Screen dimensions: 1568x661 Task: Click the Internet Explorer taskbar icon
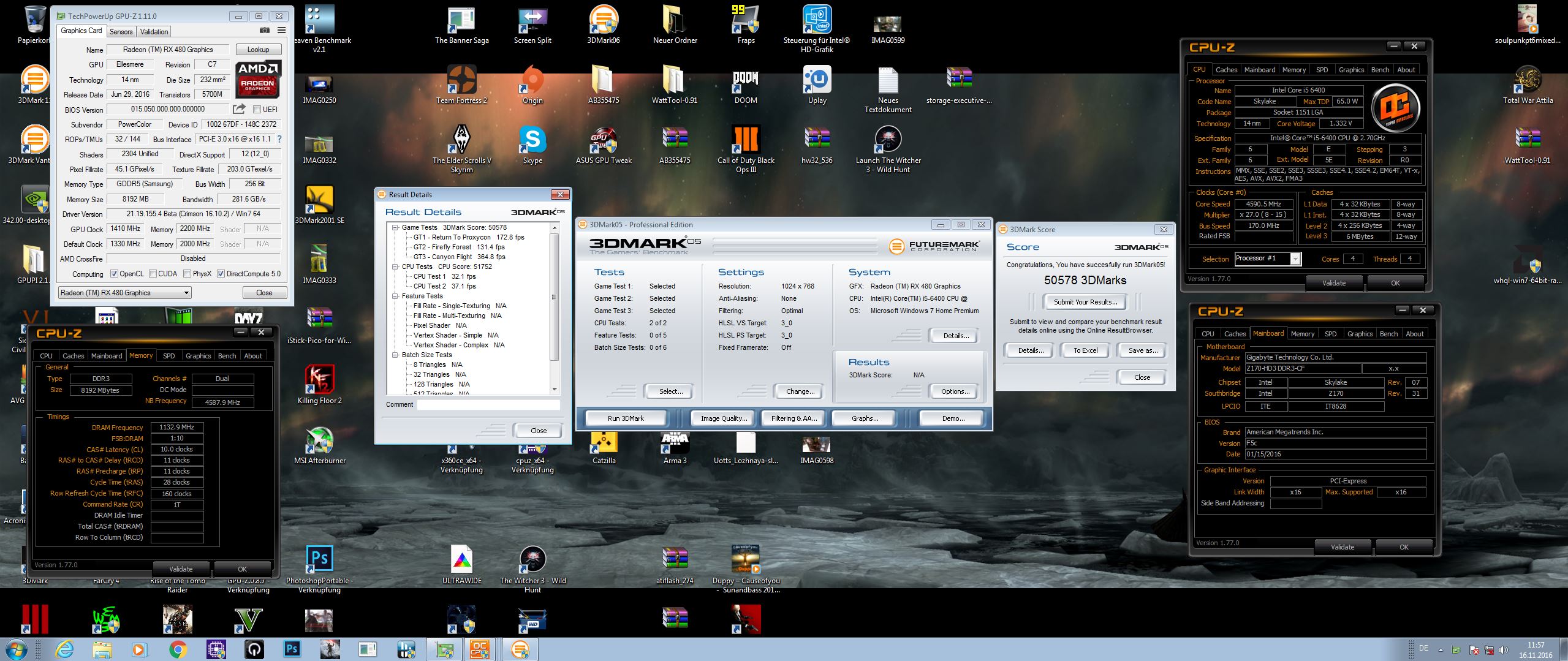tap(64, 649)
